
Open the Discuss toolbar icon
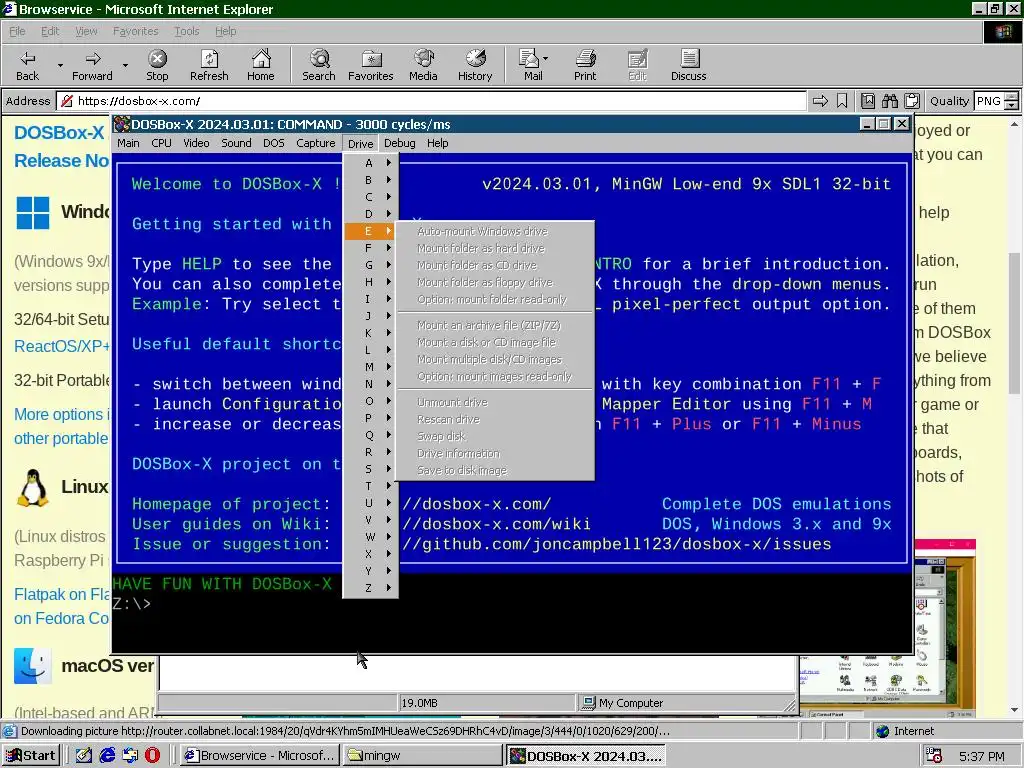[x=688, y=65]
